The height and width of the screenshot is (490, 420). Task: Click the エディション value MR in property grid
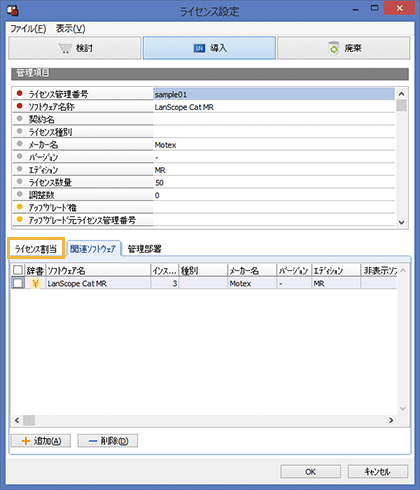tap(274, 170)
